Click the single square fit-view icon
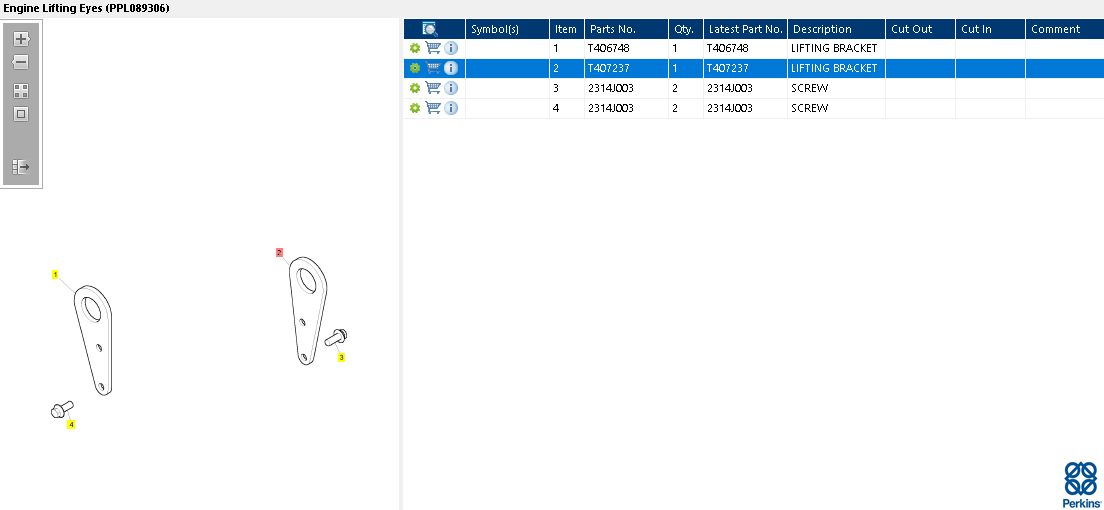 tap(21, 114)
